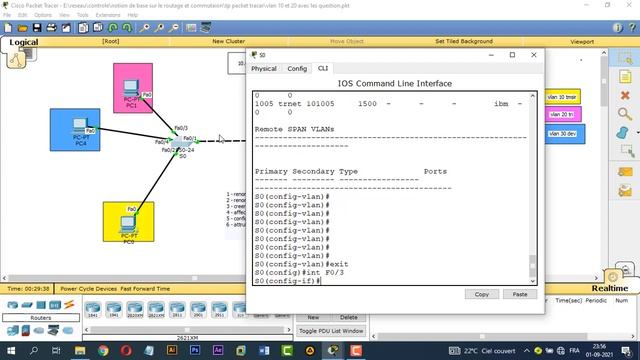Pick the 1841 router model
The image size is (640, 360).
pyautogui.click(x=93, y=310)
